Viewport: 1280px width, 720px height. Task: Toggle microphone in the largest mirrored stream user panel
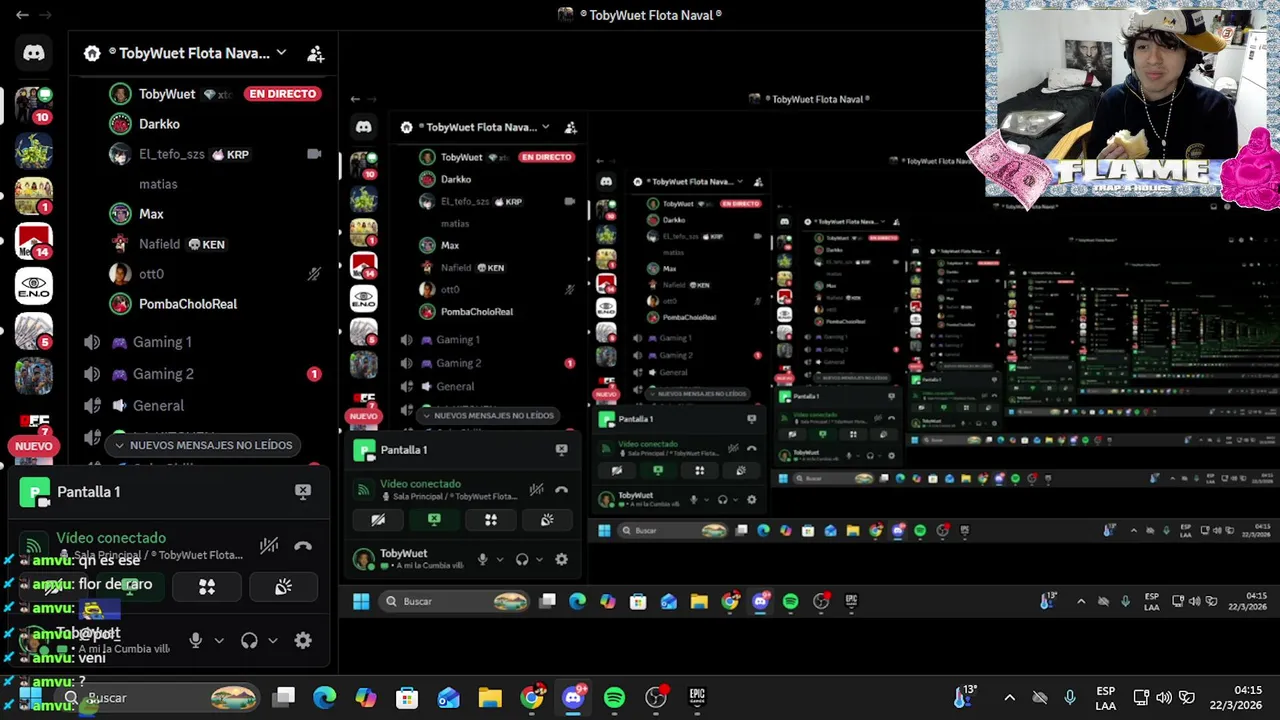[x=482, y=560]
